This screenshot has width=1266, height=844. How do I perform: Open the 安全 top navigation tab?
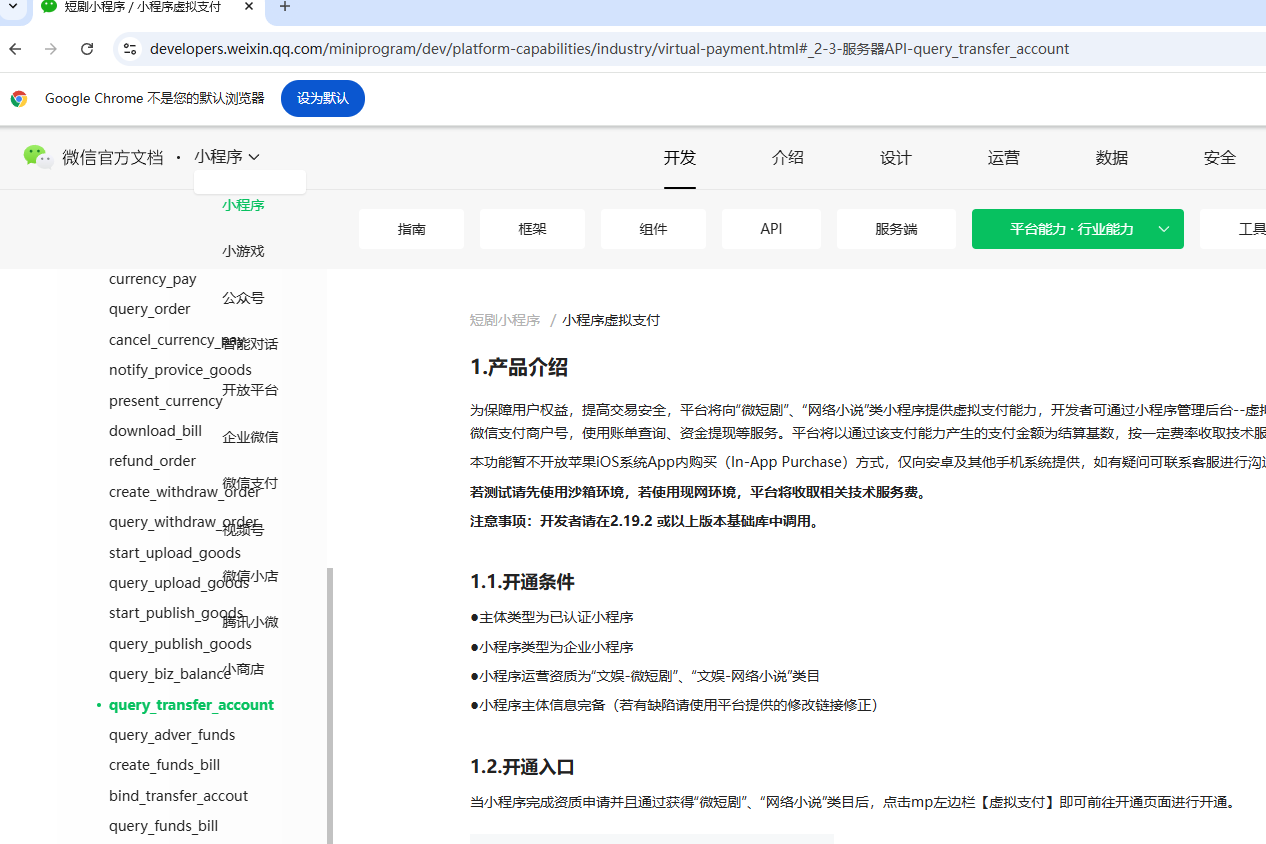1220,157
